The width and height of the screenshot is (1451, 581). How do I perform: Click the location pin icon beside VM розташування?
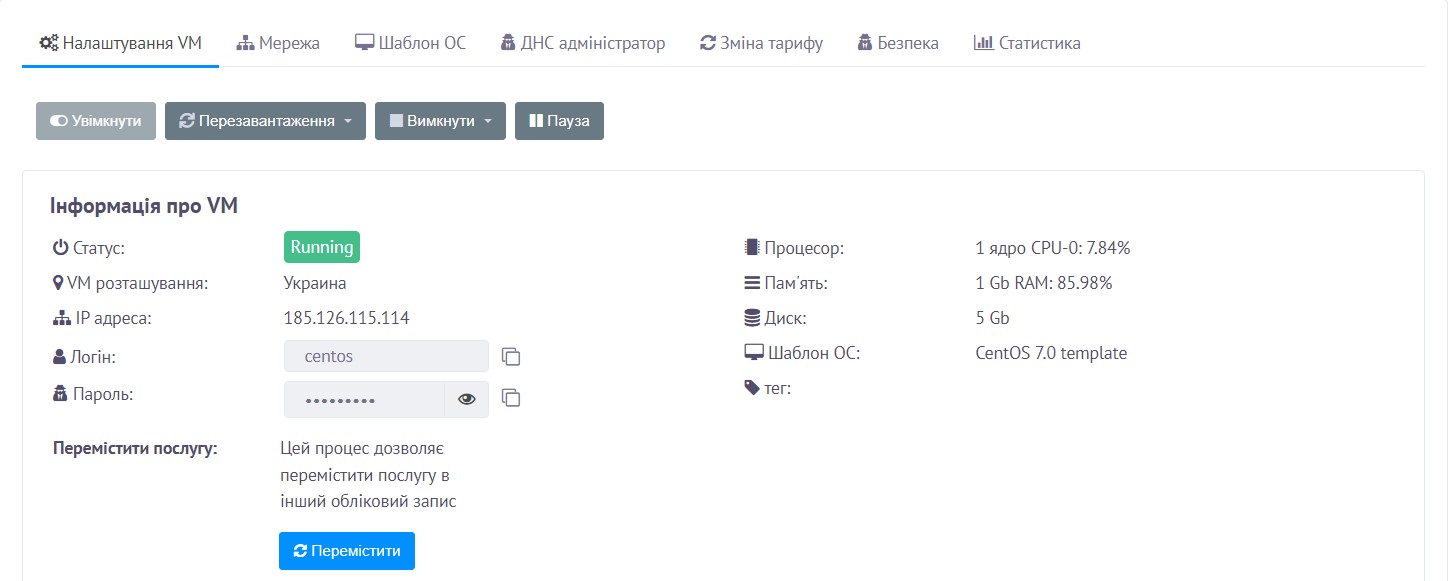(59, 283)
